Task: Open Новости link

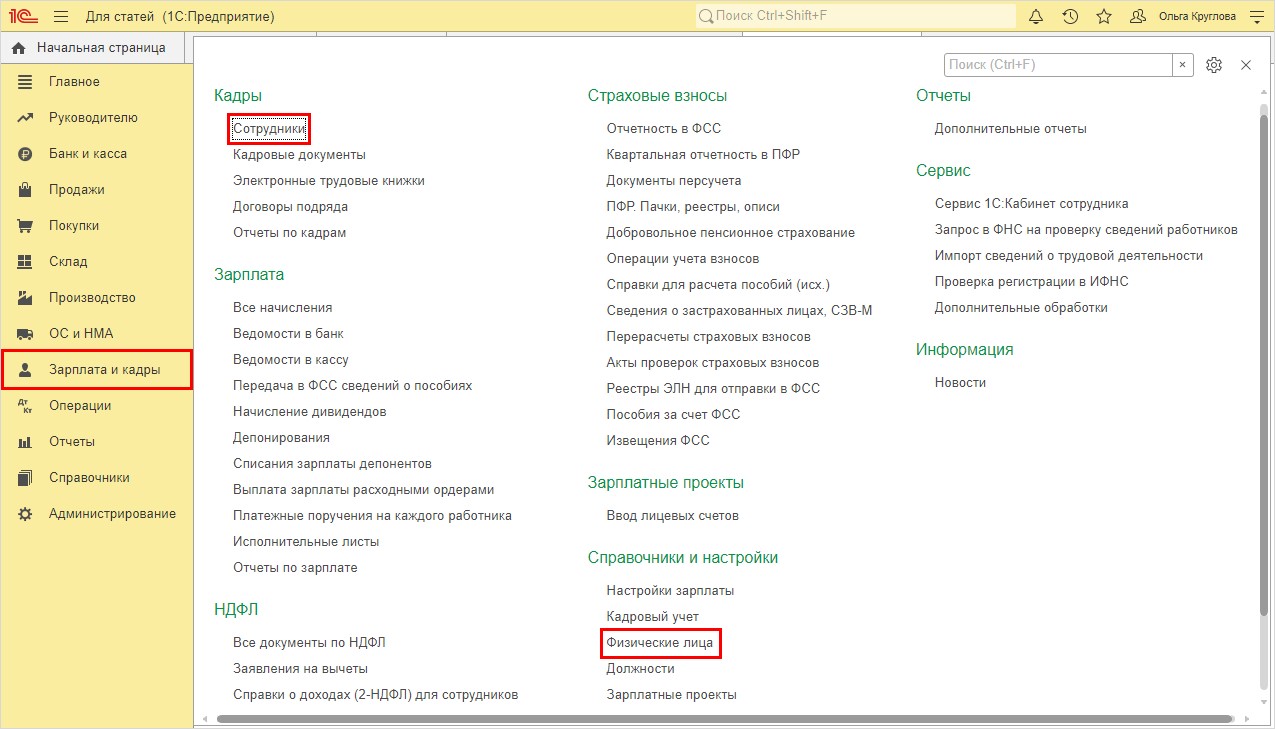Action: point(960,383)
